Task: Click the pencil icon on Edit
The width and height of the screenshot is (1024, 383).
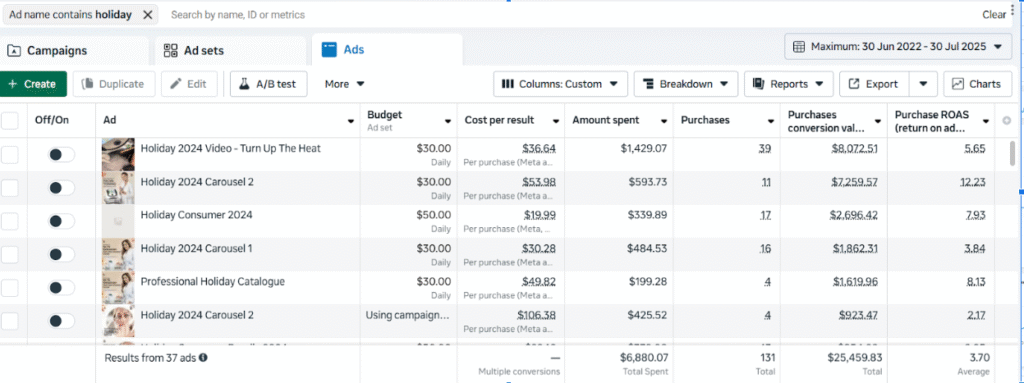Action: click(x=176, y=84)
